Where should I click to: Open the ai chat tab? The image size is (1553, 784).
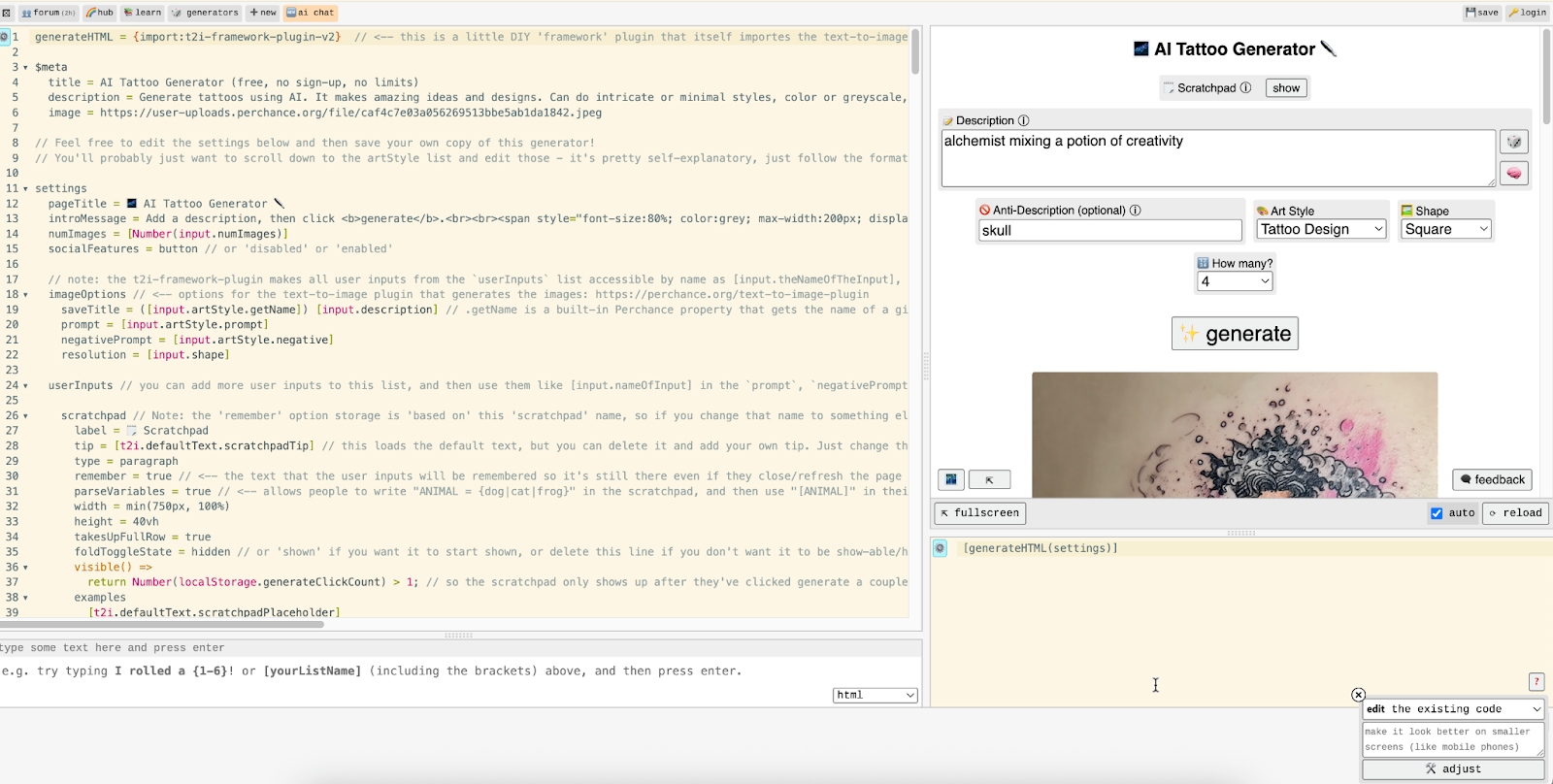point(311,13)
